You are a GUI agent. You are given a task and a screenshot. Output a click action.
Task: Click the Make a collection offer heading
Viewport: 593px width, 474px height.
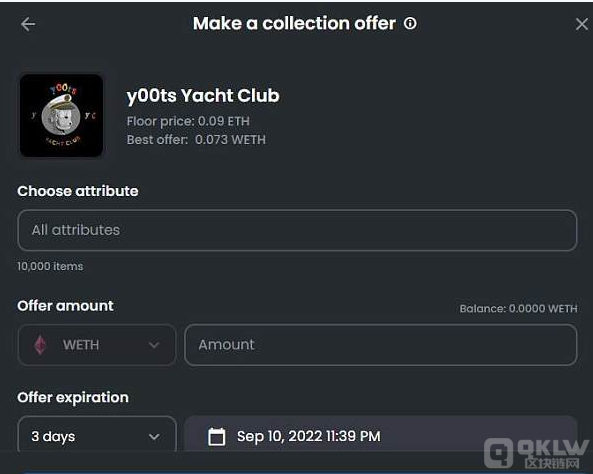pos(294,23)
